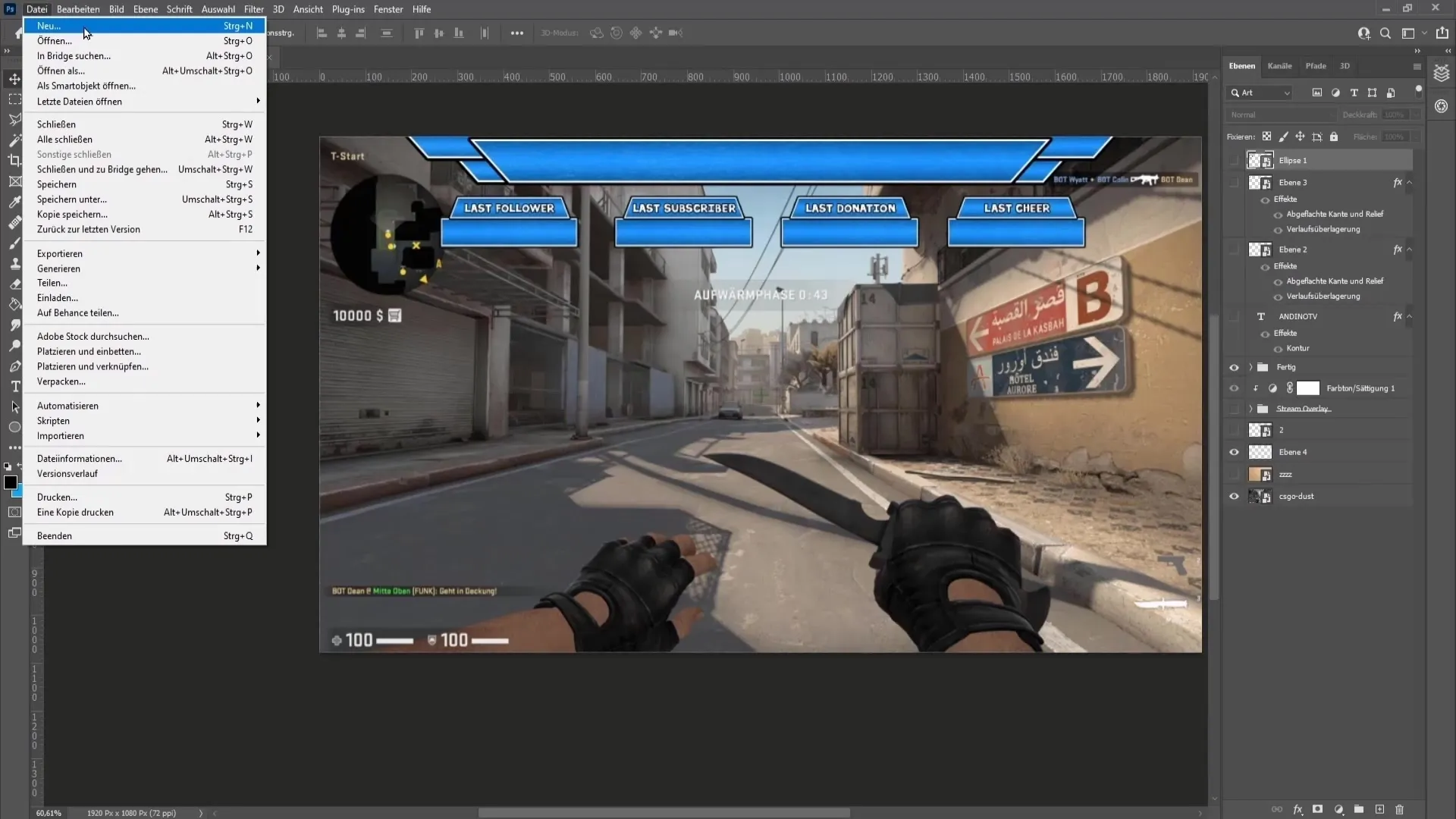Screen dimensions: 1456x819
Task: Add layer style fx button at panel bottom
Action: pos(1298,809)
